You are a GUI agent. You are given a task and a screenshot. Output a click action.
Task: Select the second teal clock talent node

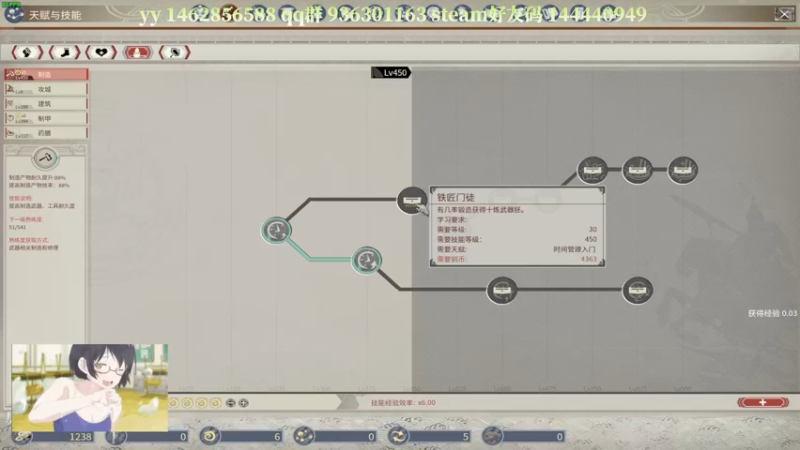coord(367,261)
